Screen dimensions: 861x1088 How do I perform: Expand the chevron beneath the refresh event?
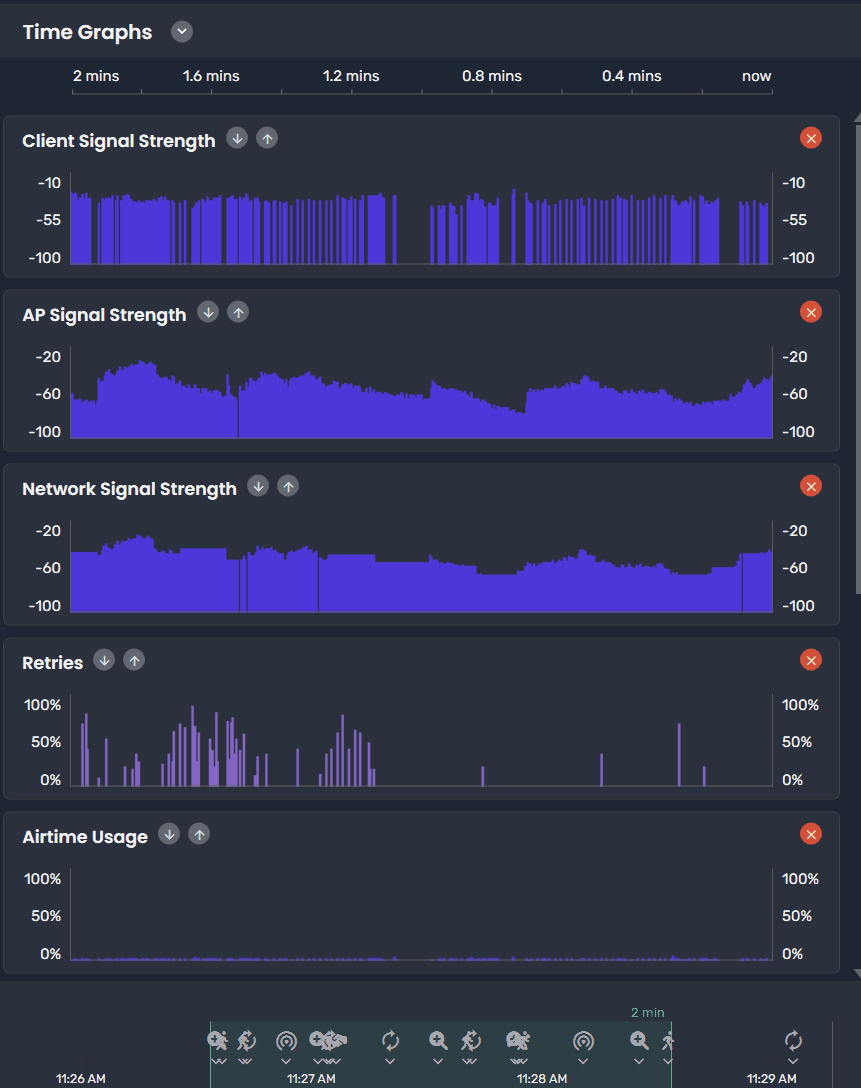[389, 1062]
